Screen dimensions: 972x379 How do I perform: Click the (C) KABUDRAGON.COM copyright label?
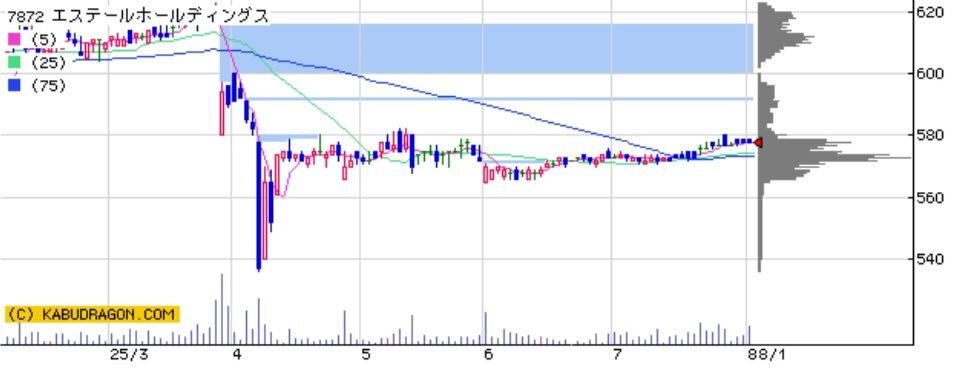92,314
